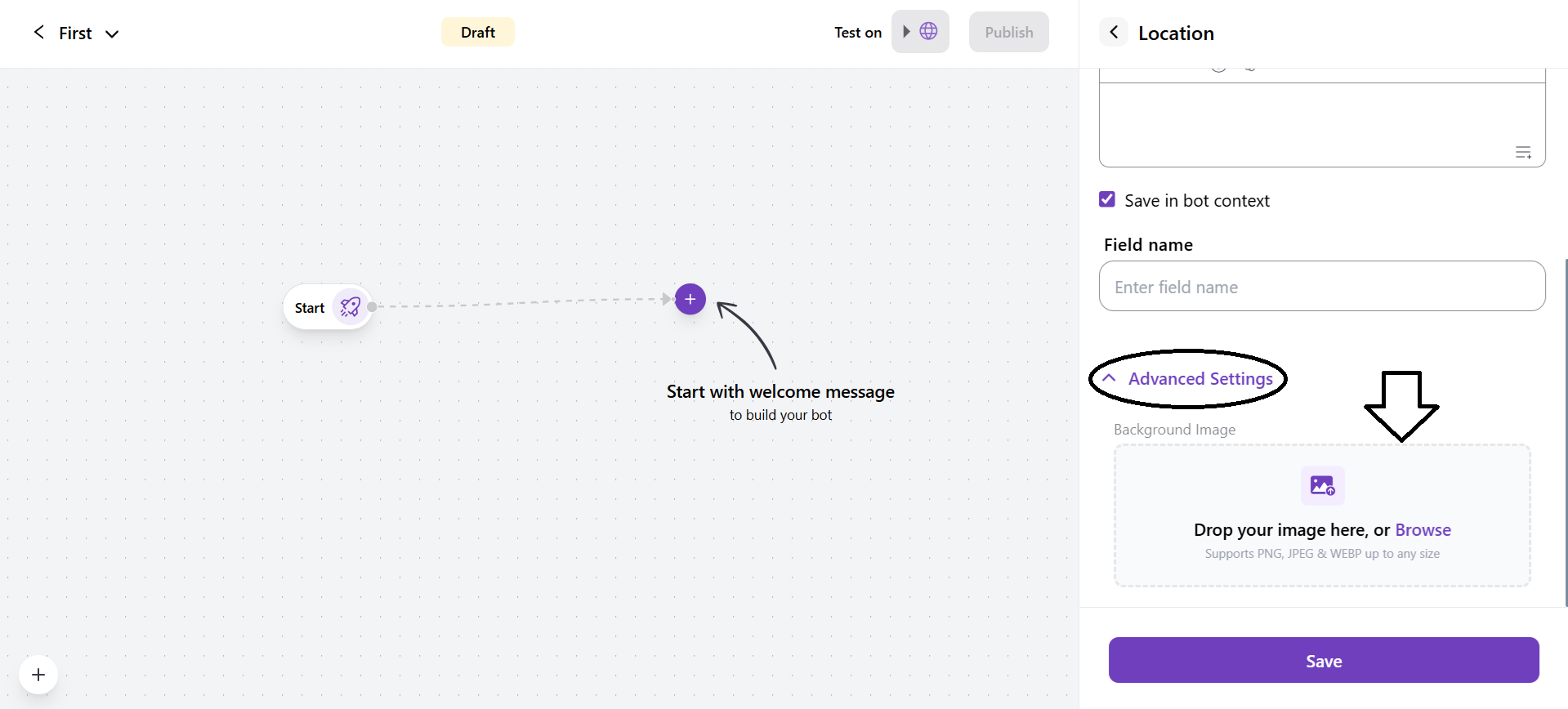Click the Location panel scrollbar
Screen dimensions: 1568x709
[x=1565, y=433]
